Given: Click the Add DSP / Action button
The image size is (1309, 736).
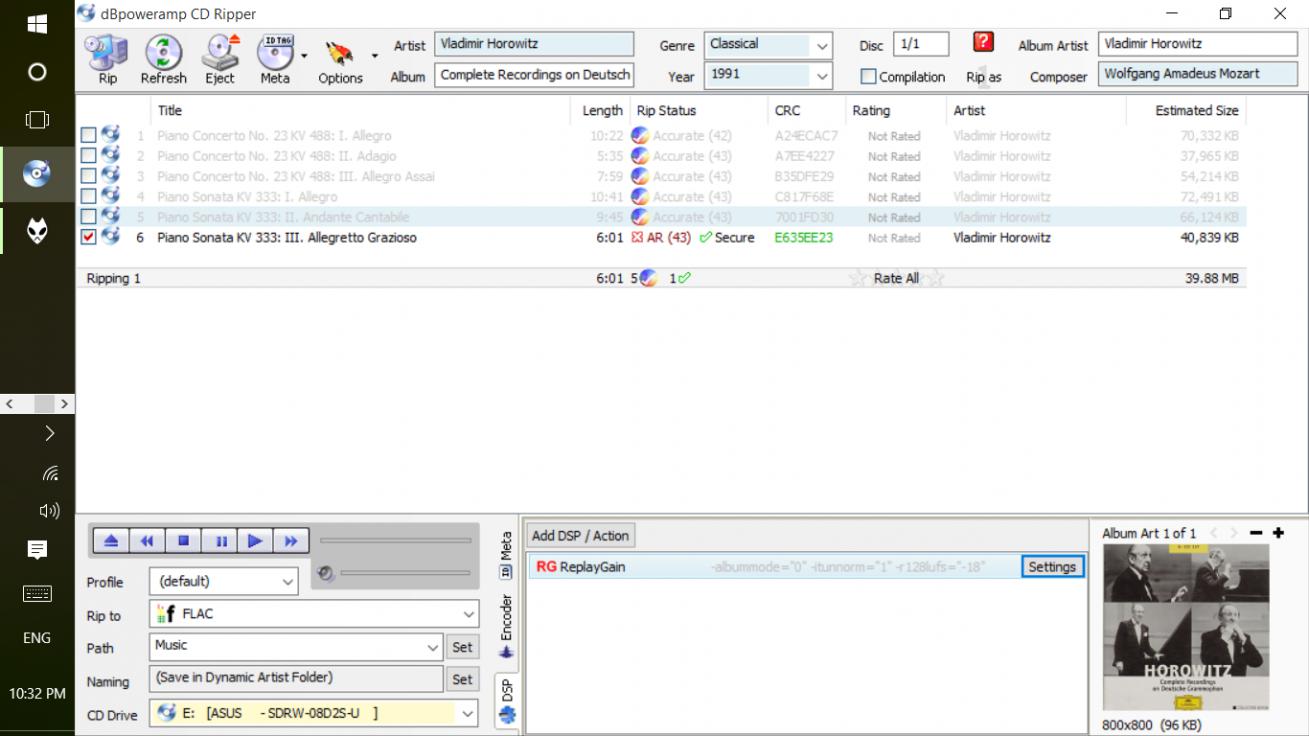Looking at the screenshot, I should coord(580,536).
